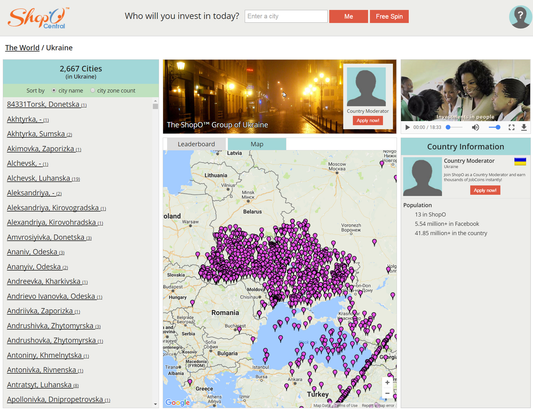
Task: Download the video
Action: (x=524, y=127)
